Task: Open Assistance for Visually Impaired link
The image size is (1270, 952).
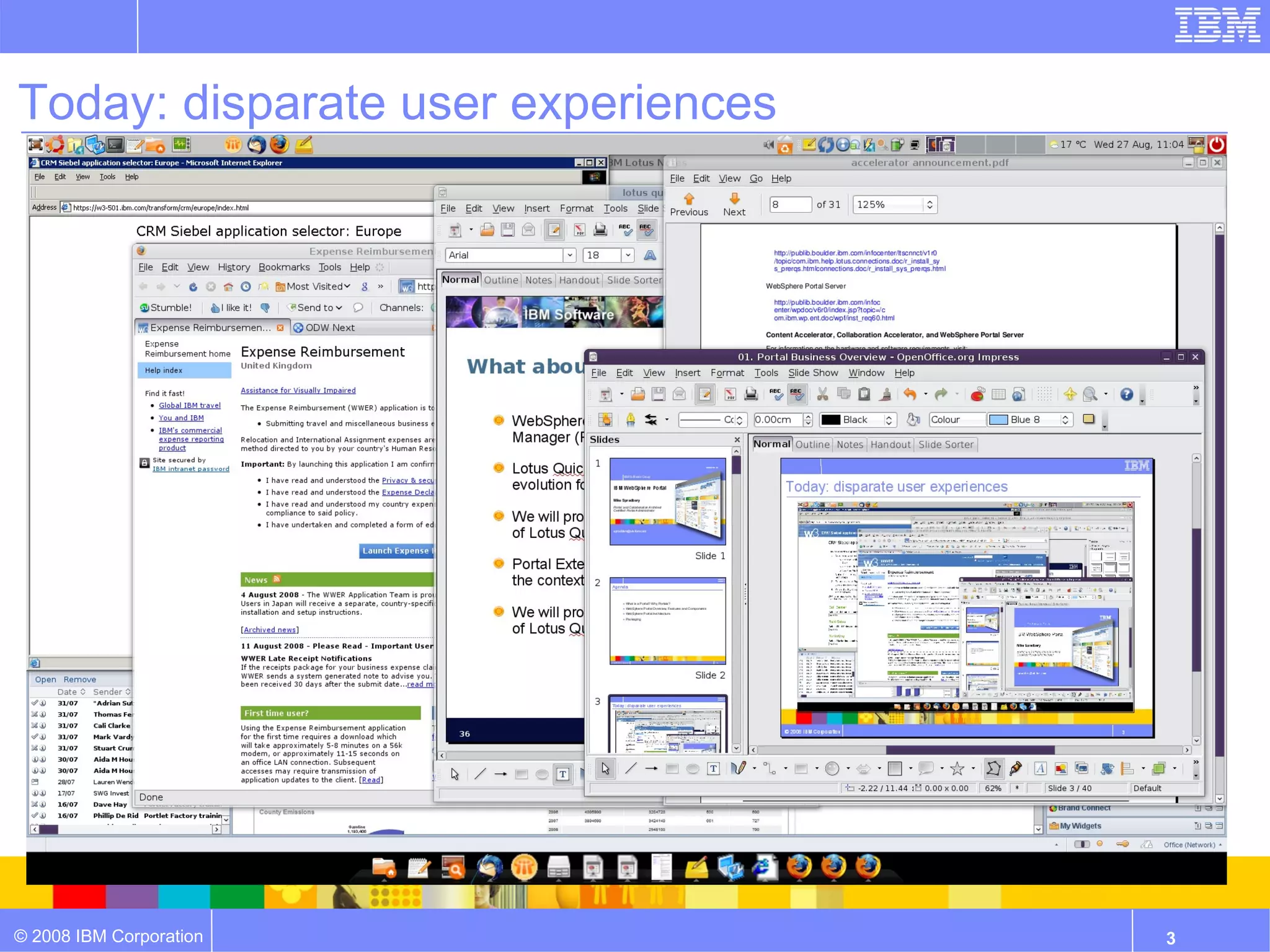Action: pos(298,390)
